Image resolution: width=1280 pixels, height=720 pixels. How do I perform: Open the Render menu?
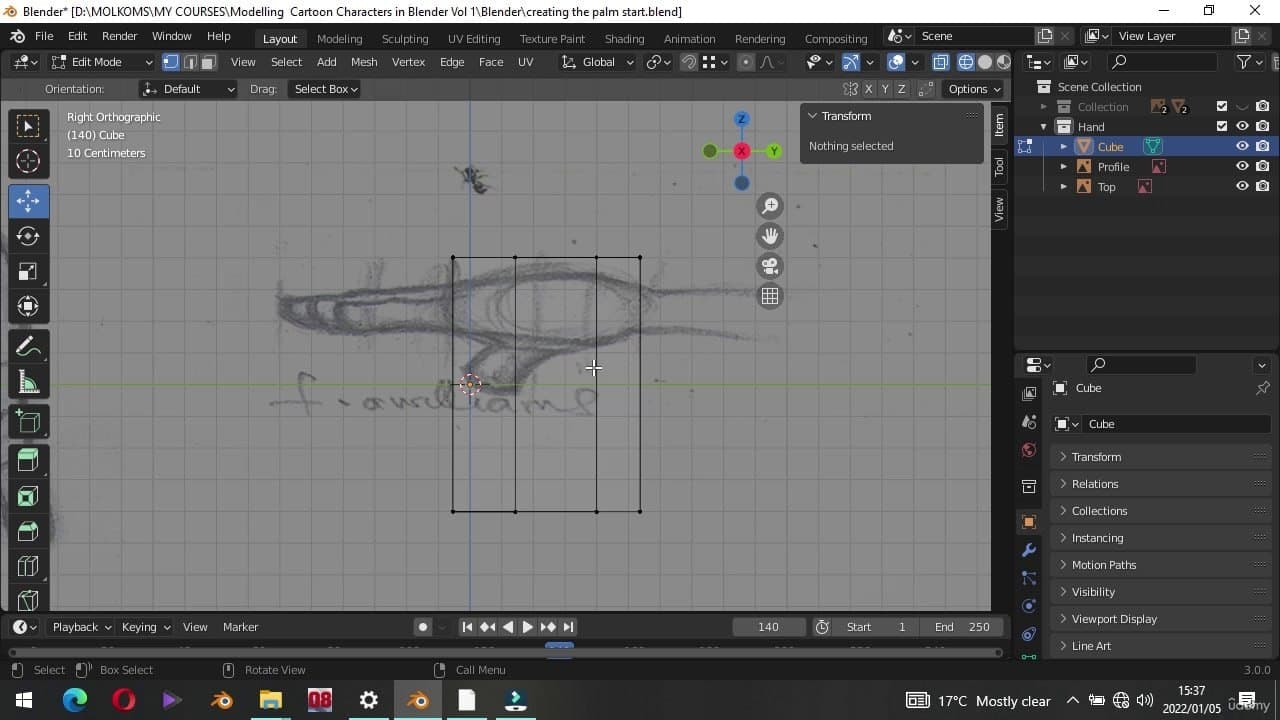[x=119, y=36]
